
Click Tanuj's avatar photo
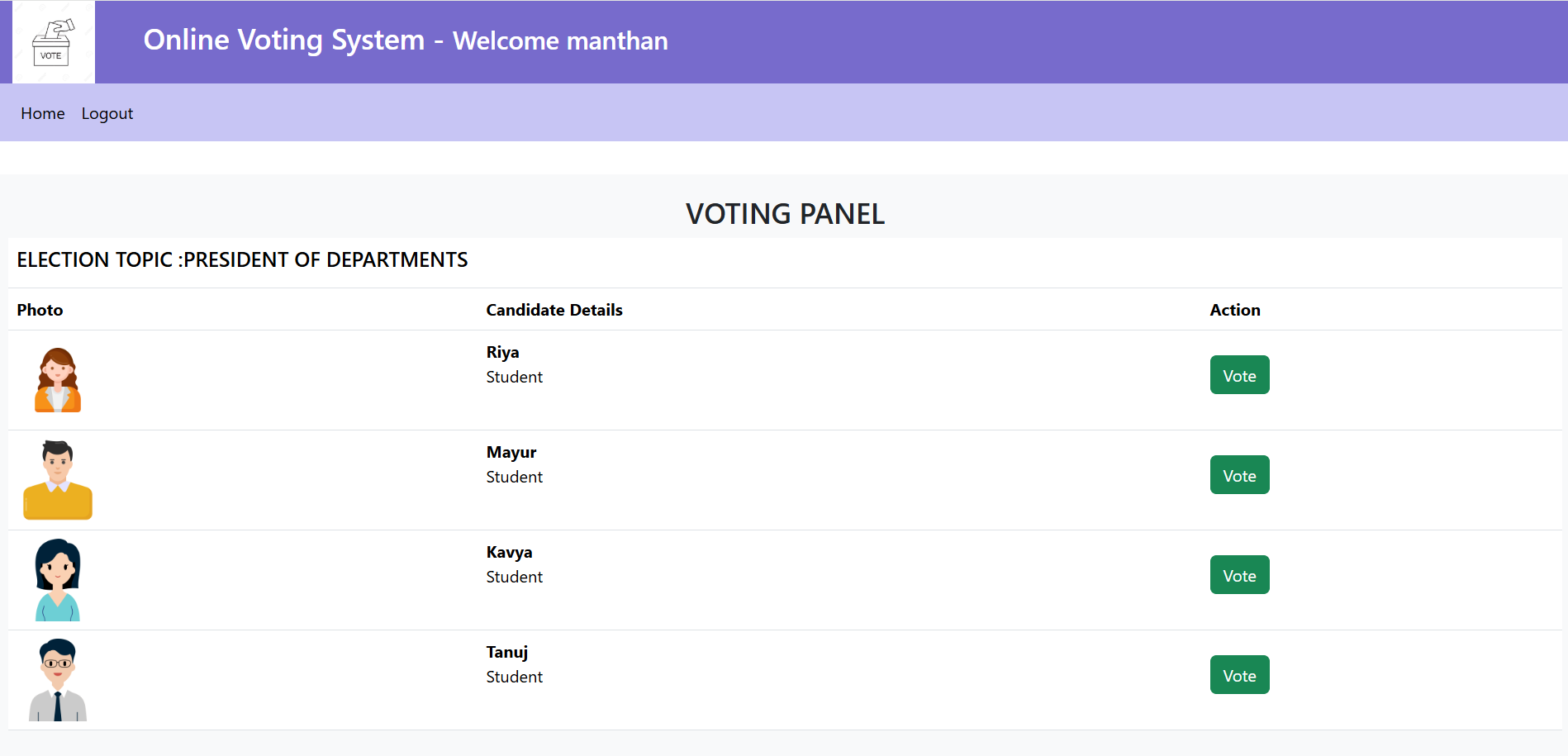(58, 680)
